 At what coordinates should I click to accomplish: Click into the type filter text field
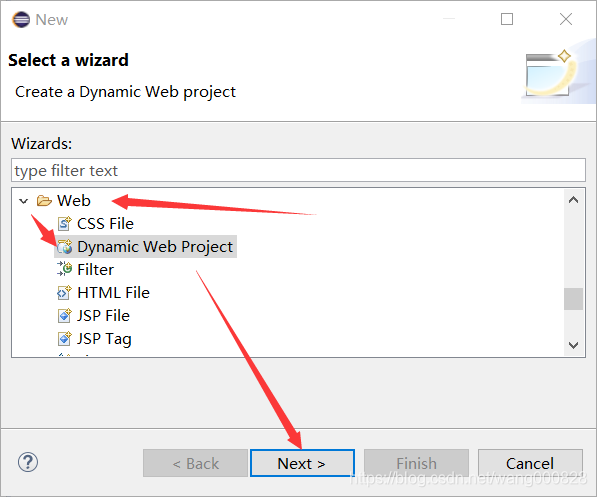coord(298,170)
